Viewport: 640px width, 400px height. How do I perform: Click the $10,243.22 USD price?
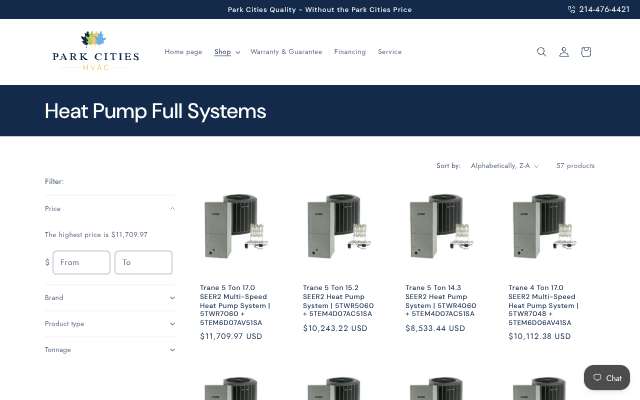click(x=335, y=328)
